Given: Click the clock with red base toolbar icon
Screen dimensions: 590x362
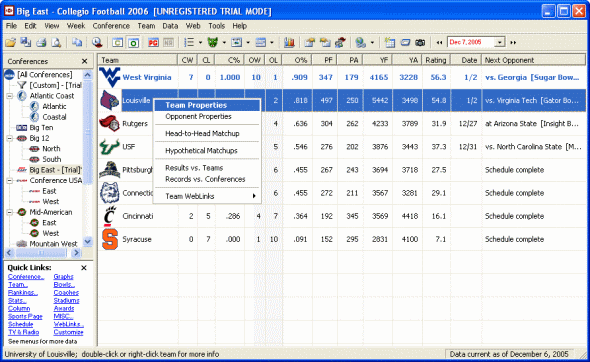Looking at the screenshot, I should tap(97, 43).
